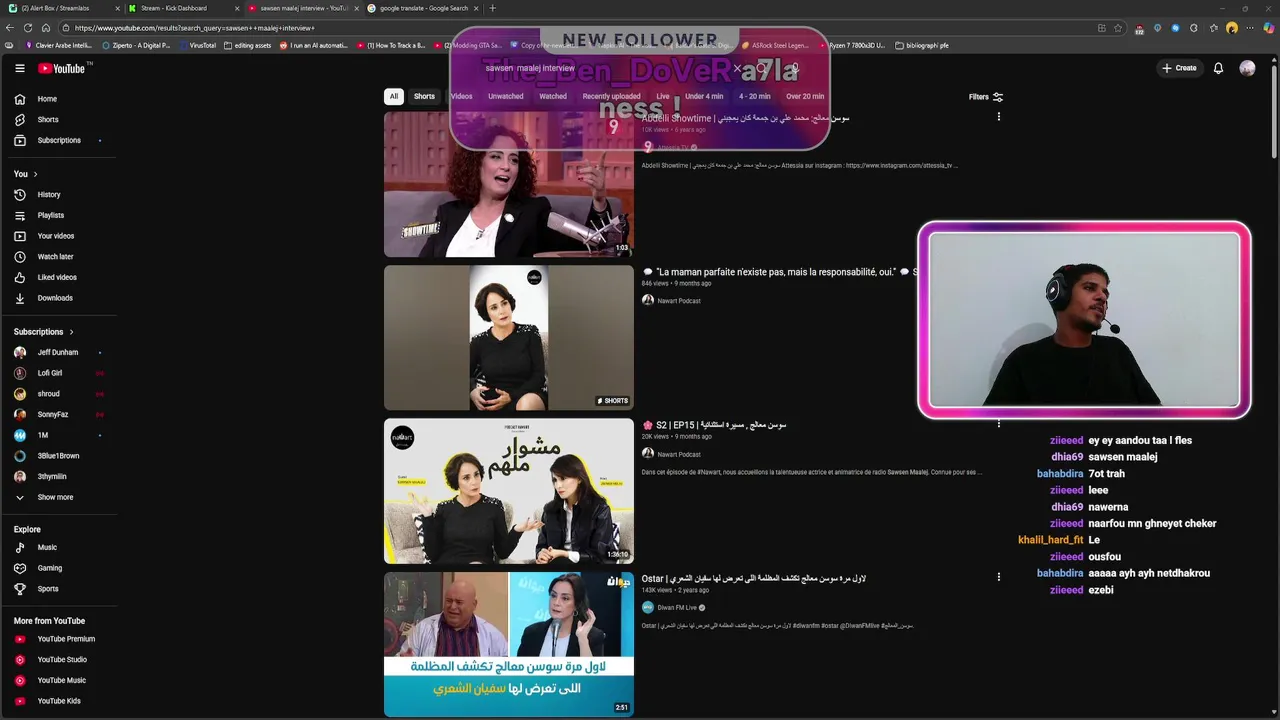Play the Nawart Podcast 1:36:10 video thumbnail
The height and width of the screenshot is (720, 1280).
pyautogui.click(x=509, y=491)
